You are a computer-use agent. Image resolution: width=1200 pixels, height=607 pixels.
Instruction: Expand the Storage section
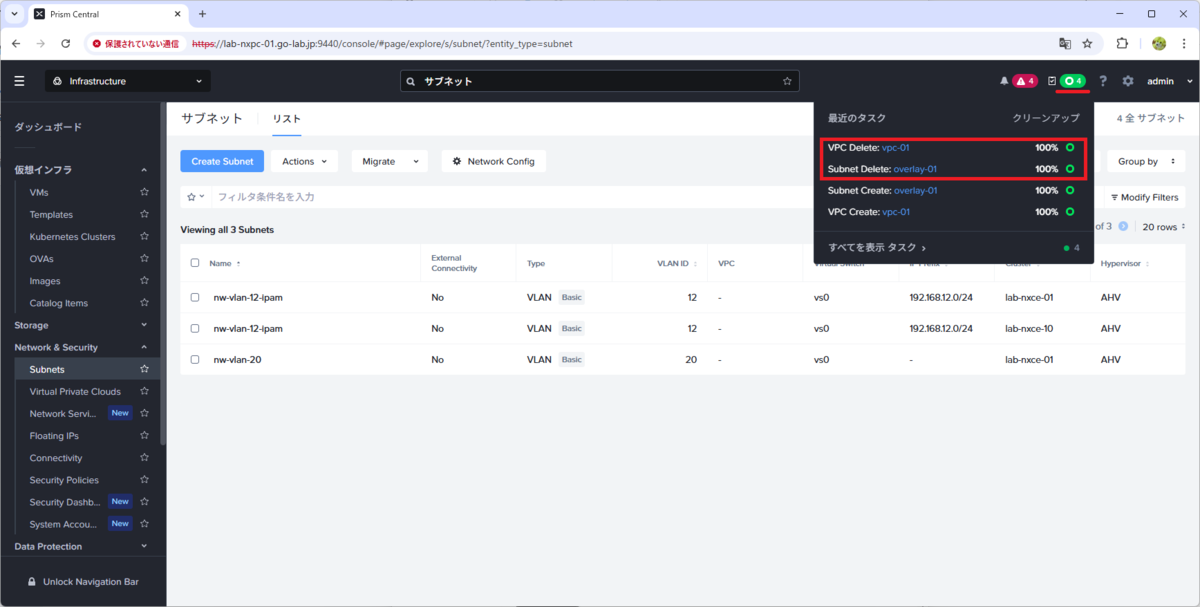click(x=144, y=325)
